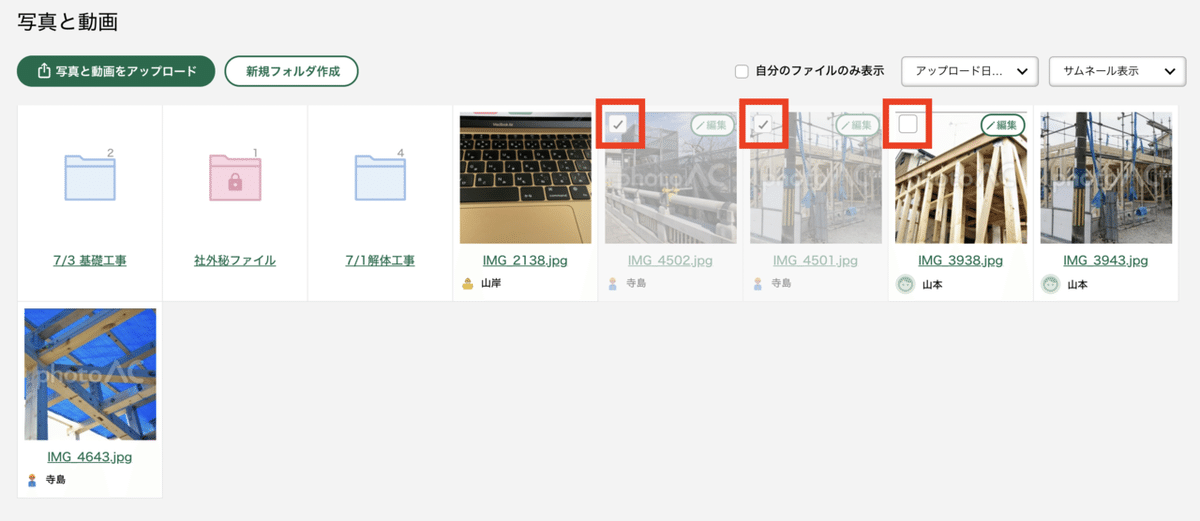Open the IMG_4502.jpg file link
Image resolution: width=1200 pixels, height=521 pixels.
[x=670, y=261]
